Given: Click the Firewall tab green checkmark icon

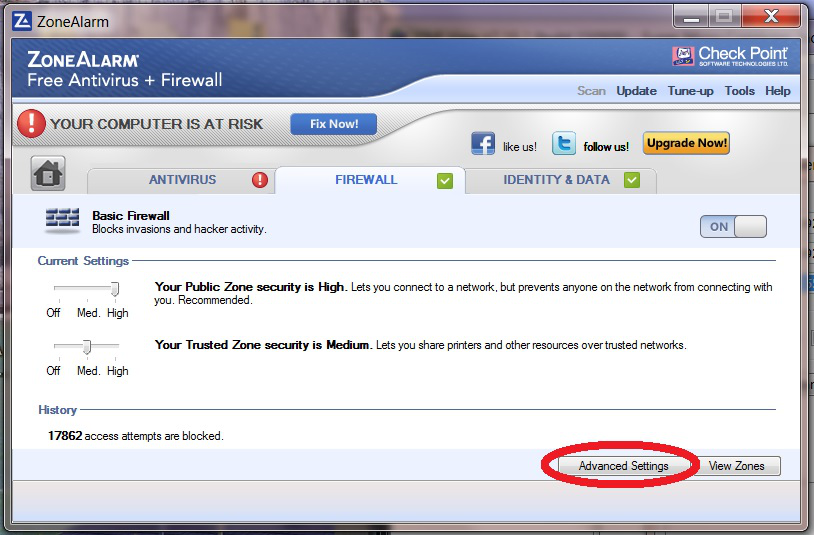Looking at the screenshot, I should 445,180.
